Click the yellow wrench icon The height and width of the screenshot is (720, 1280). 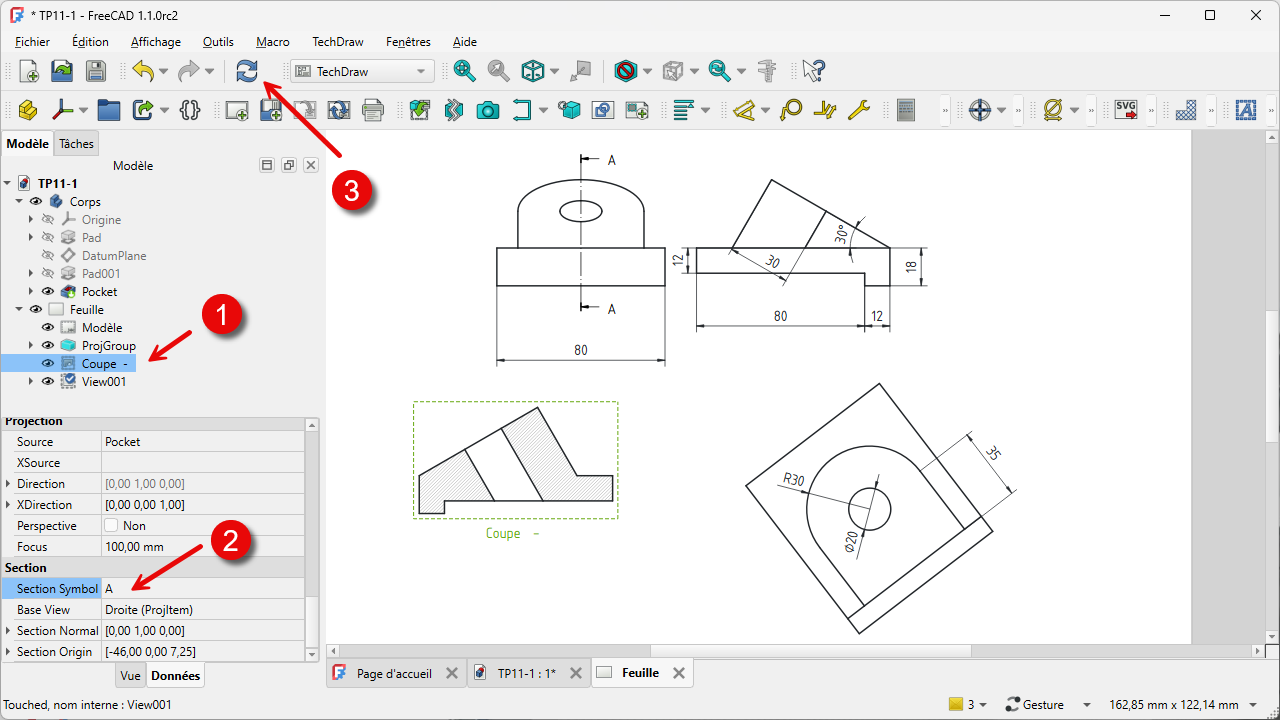click(x=858, y=110)
